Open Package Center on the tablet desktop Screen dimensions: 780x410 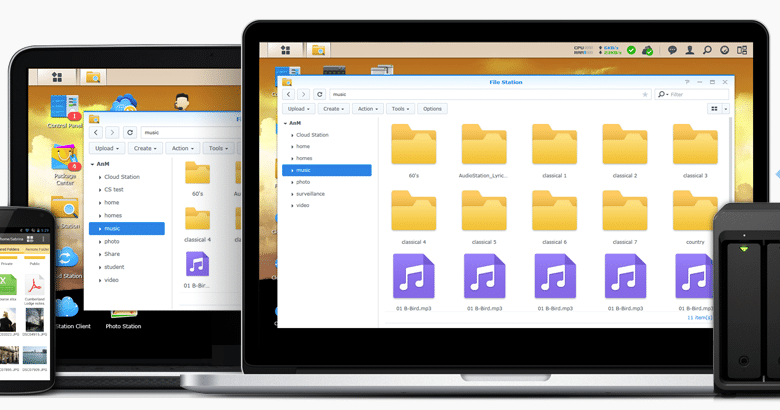65,165
